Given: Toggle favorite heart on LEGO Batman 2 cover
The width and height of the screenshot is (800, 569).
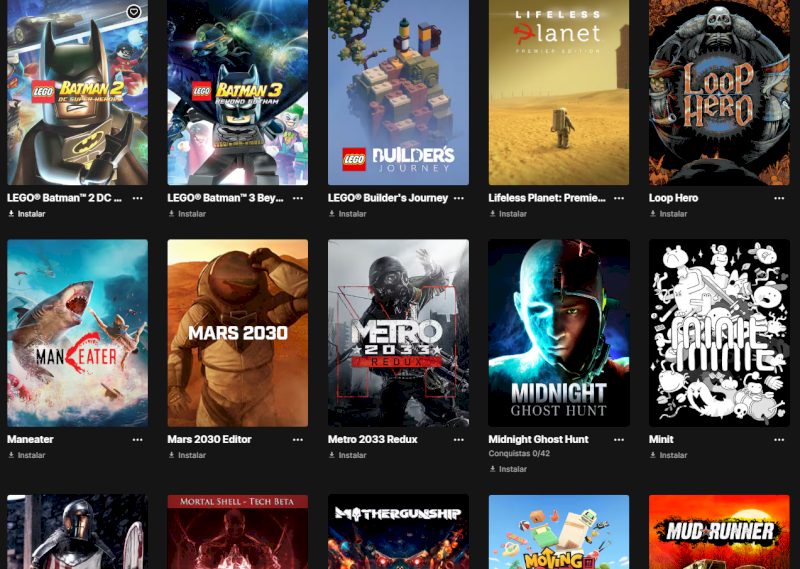Looking at the screenshot, I should pyautogui.click(x=134, y=11).
